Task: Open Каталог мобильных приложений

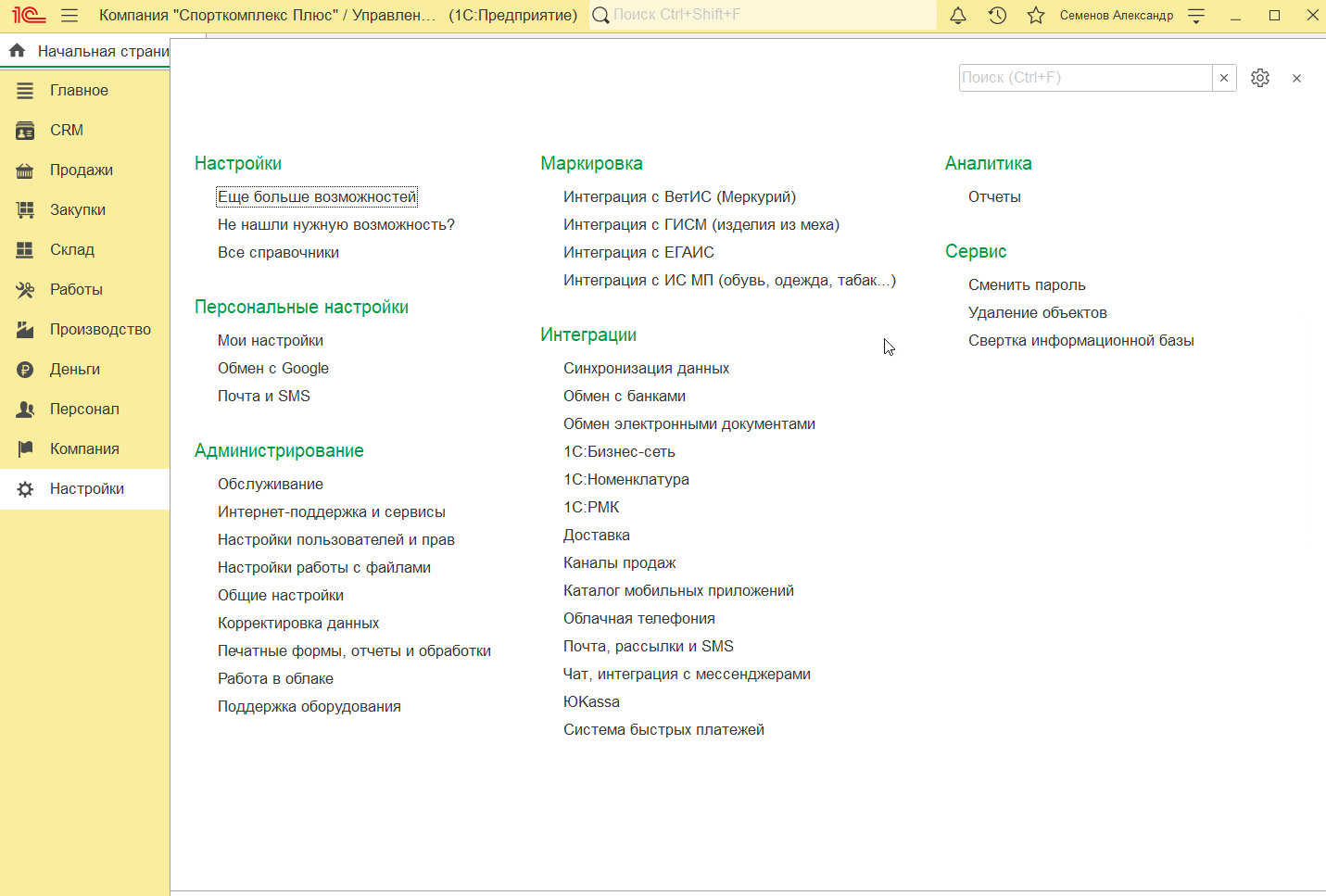Action: click(x=678, y=590)
